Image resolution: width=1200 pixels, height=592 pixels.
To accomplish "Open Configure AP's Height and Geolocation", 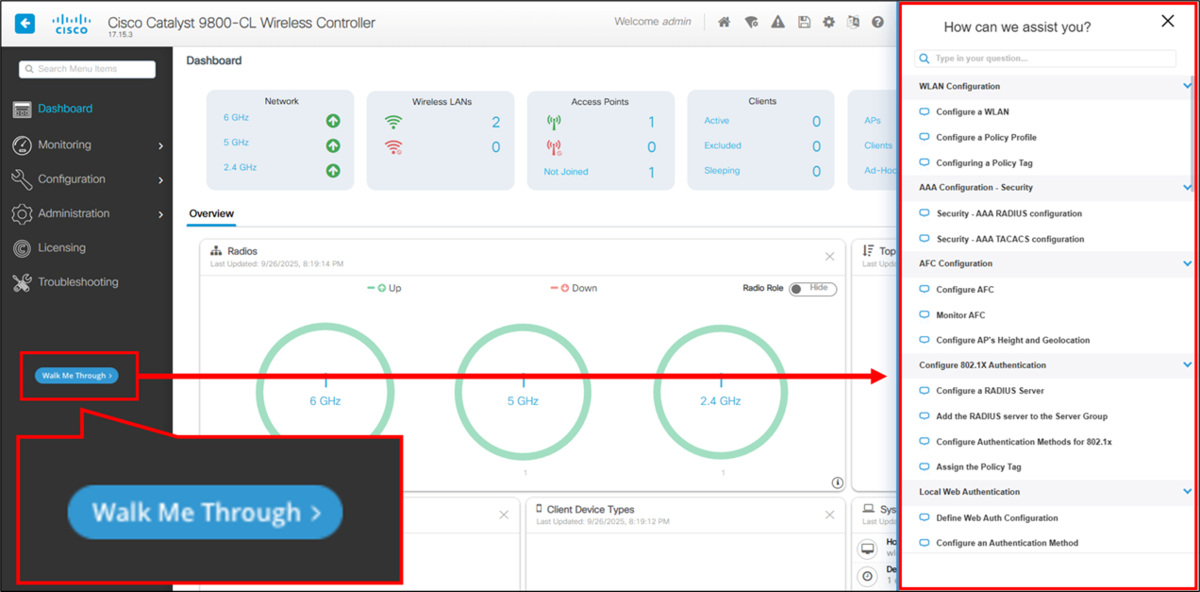I will pos(1013,340).
